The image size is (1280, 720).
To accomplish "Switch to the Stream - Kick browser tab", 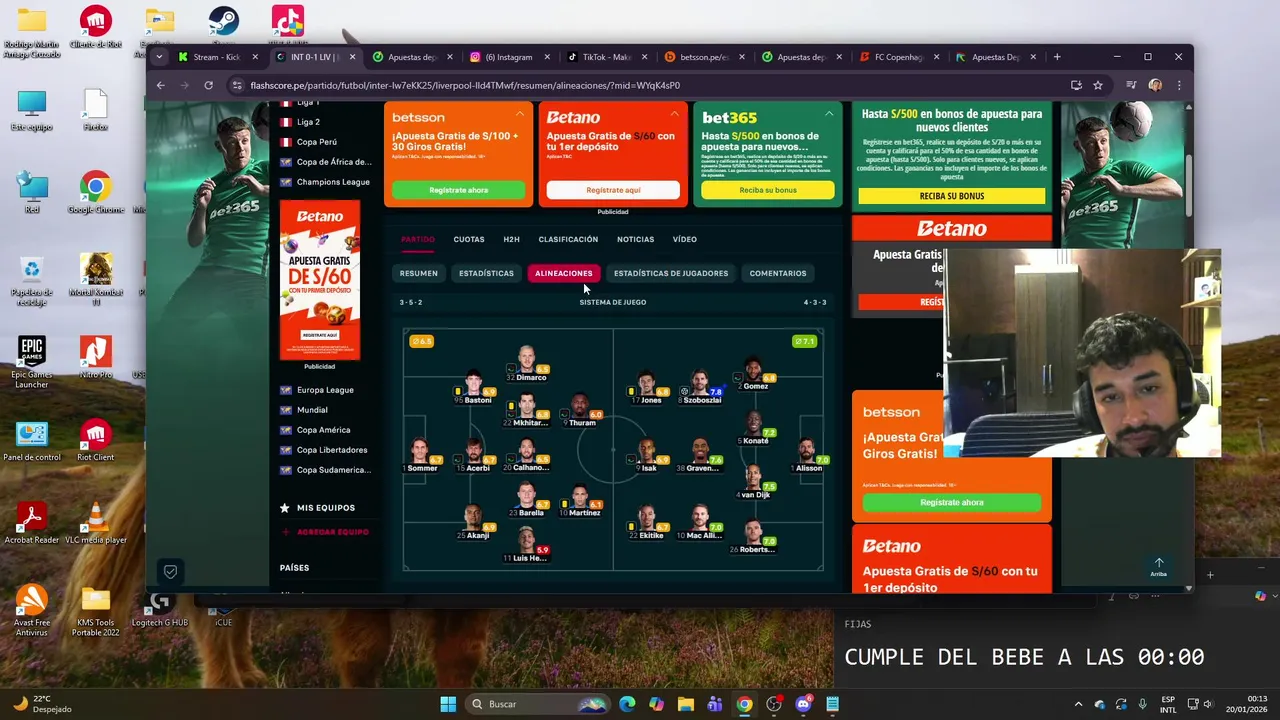I will tap(218, 57).
